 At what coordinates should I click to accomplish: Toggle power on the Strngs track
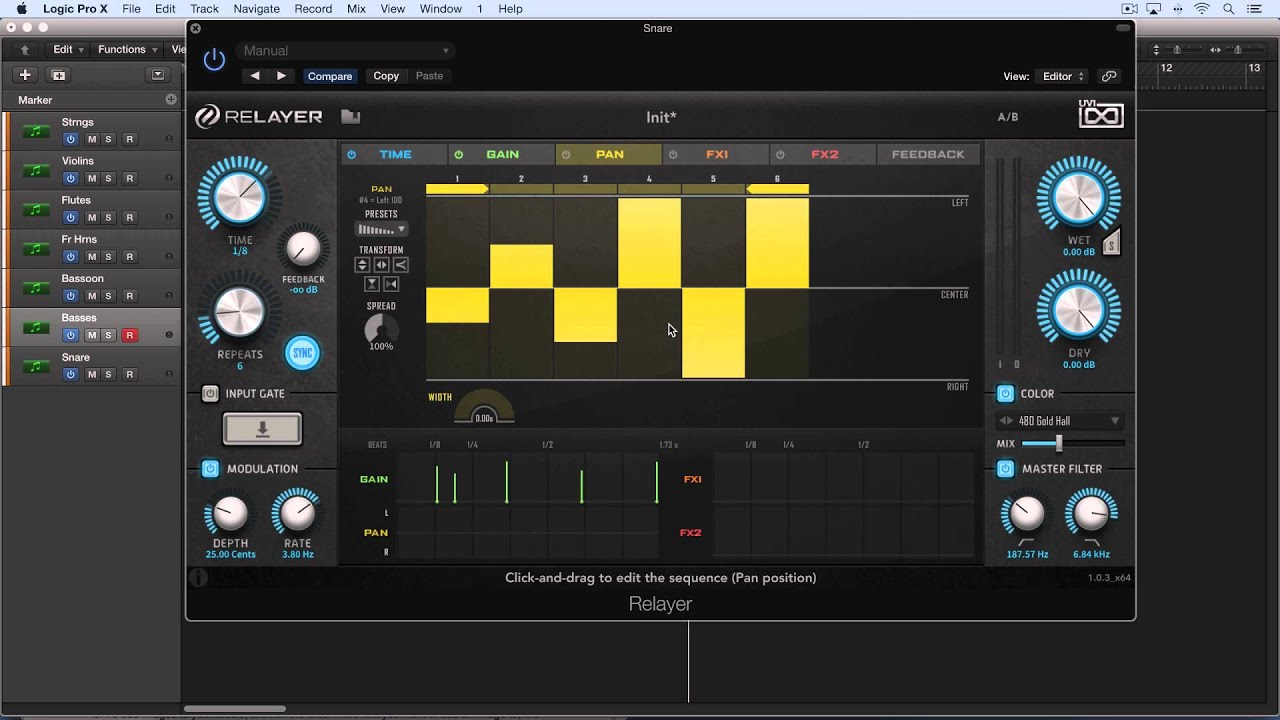click(70, 139)
